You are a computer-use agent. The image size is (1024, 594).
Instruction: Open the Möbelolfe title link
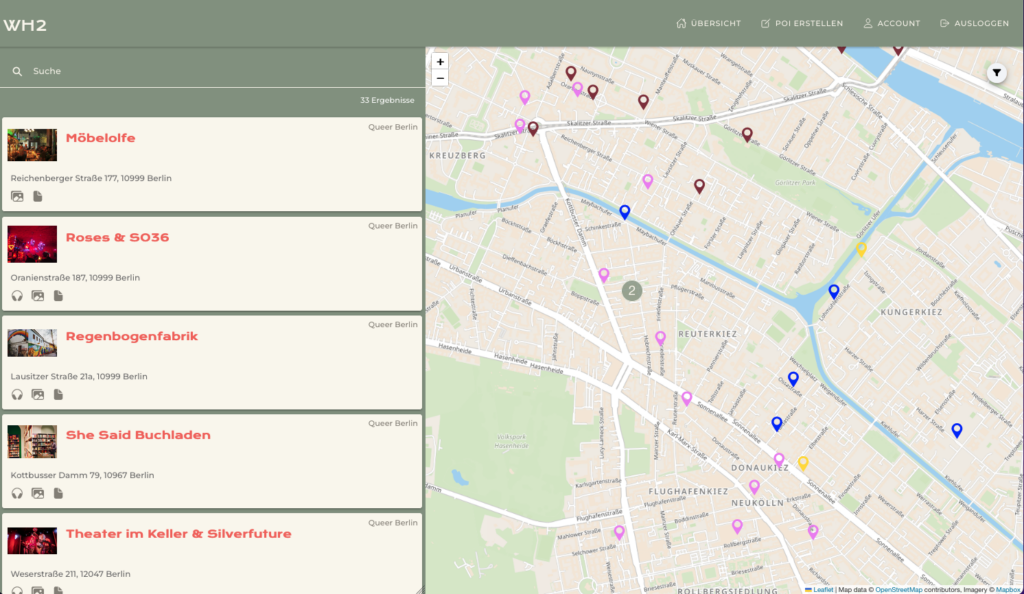tap(100, 138)
